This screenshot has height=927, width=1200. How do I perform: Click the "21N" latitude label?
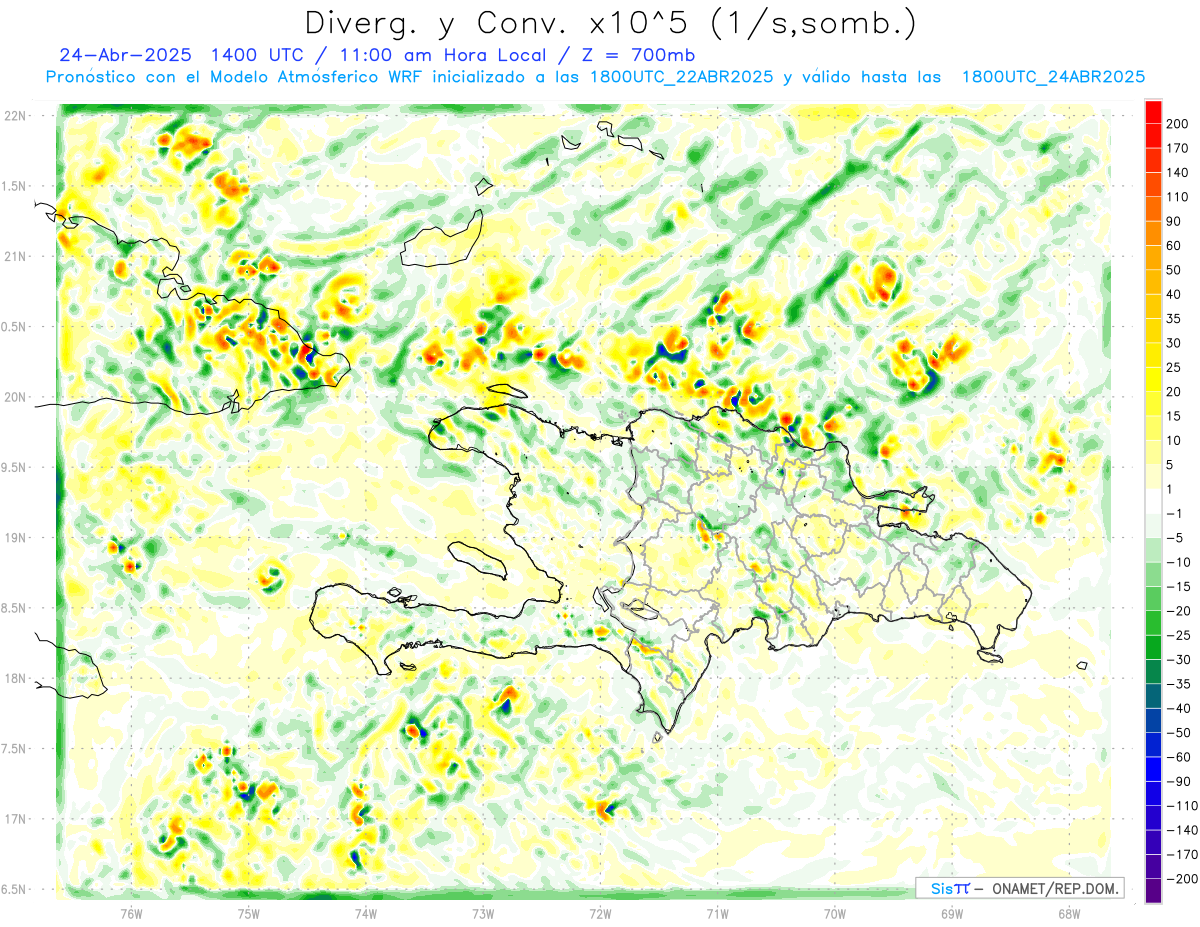pos(14,256)
